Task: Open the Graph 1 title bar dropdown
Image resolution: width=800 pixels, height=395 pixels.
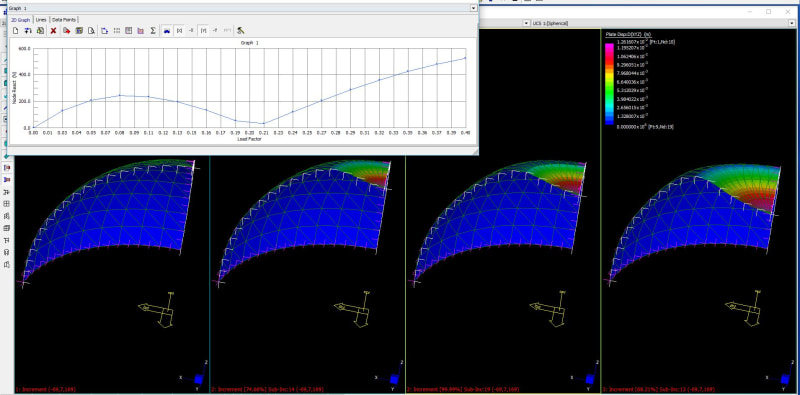Action: point(473,8)
